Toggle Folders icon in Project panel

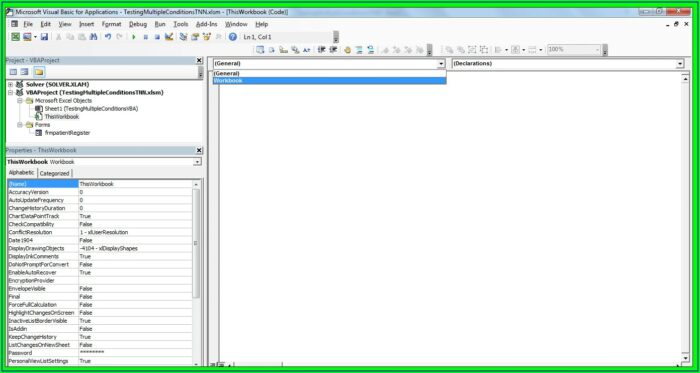click(x=39, y=72)
